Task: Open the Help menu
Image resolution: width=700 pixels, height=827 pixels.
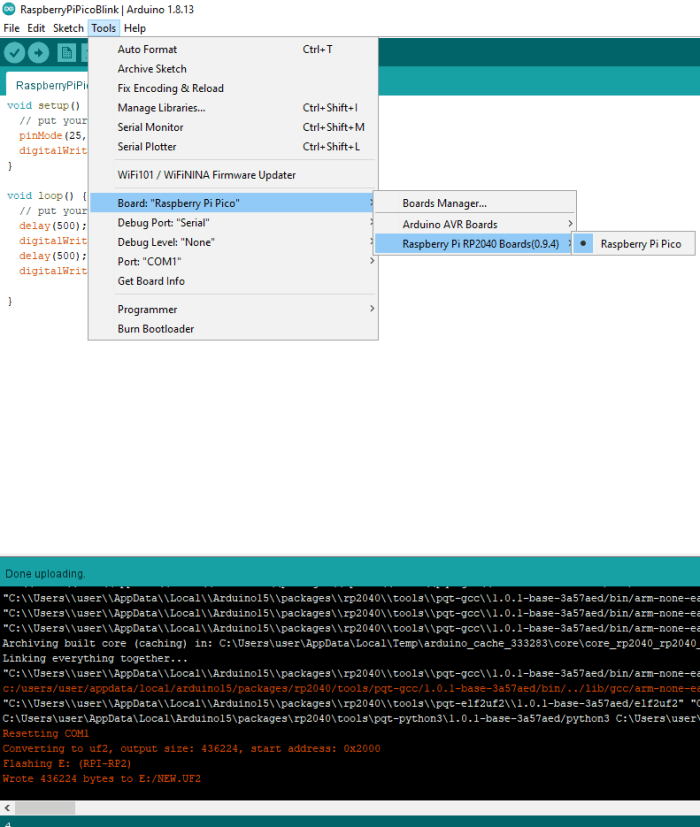Action: pyautogui.click(x=134, y=28)
